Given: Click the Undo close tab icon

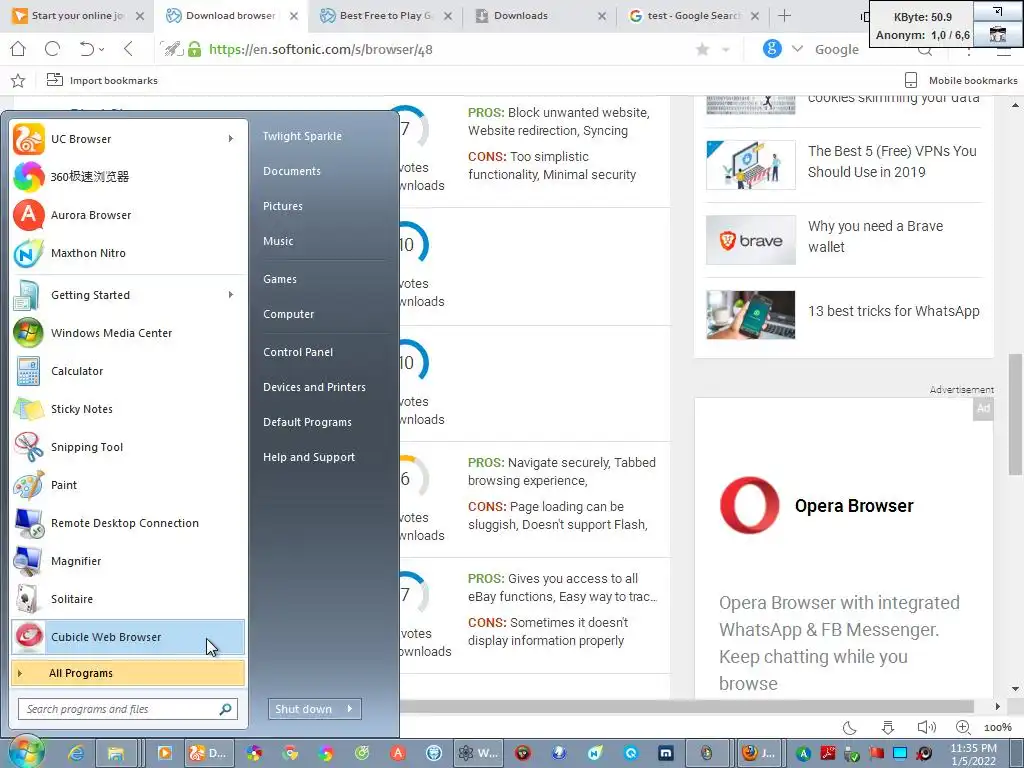Looking at the screenshot, I should (87, 49).
